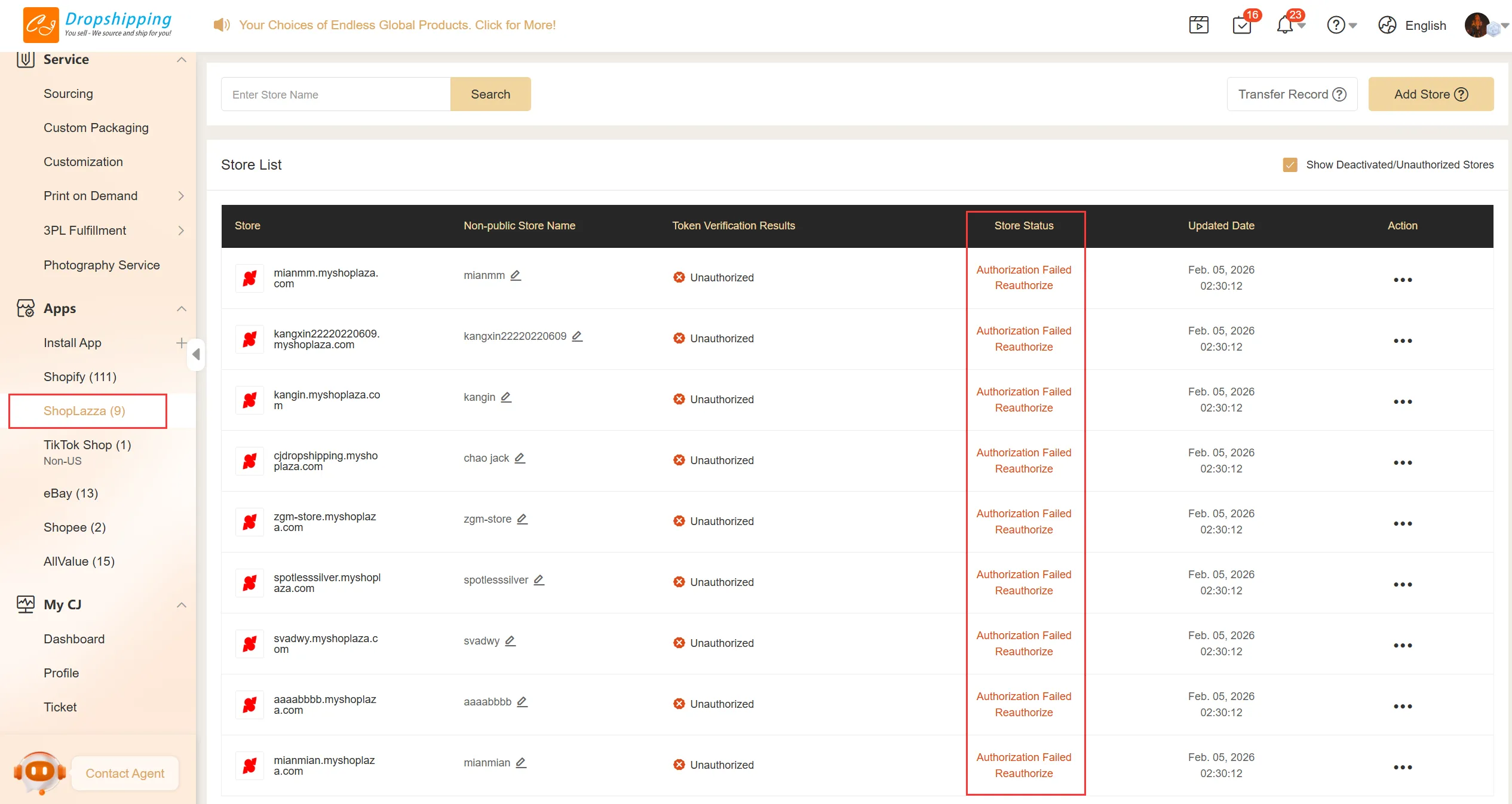Open the three-dot action menu for kangin store
Viewport: 1512px width, 804px height.
point(1402,401)
